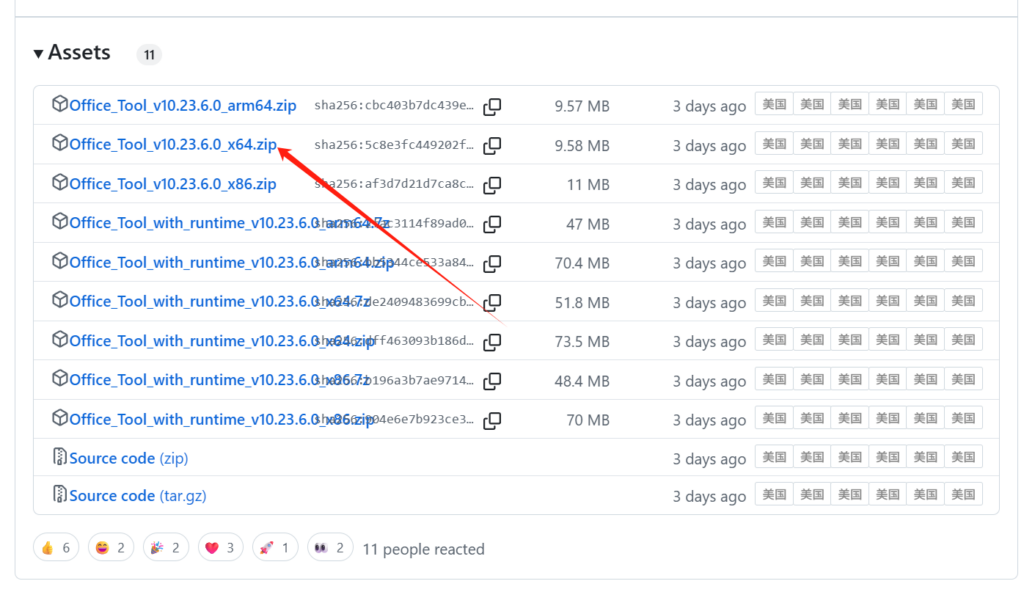Download the 73.5 MB with_runtime x64.zip file

[x=222, y=341]
